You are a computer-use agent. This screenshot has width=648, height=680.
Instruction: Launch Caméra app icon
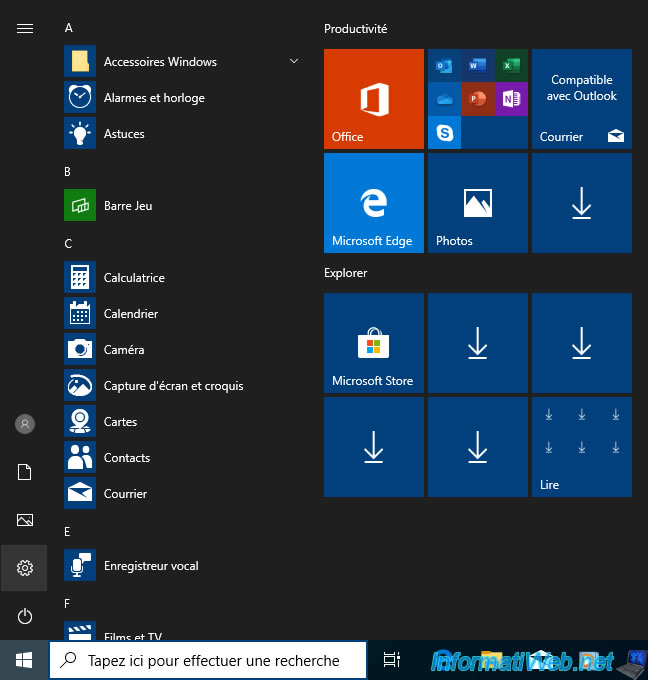pos(80,349)
